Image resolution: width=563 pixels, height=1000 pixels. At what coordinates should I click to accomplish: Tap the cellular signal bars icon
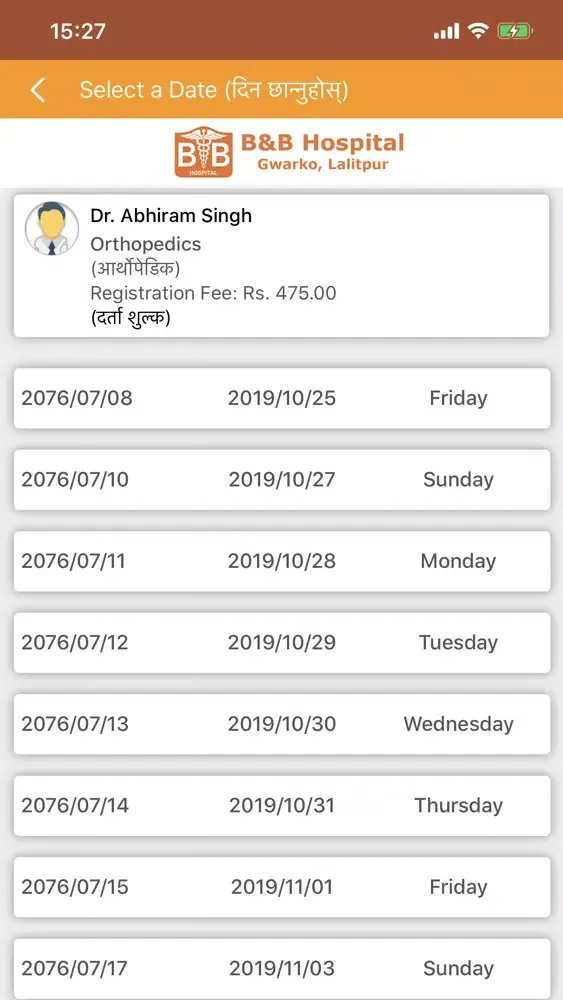[446, 31]
